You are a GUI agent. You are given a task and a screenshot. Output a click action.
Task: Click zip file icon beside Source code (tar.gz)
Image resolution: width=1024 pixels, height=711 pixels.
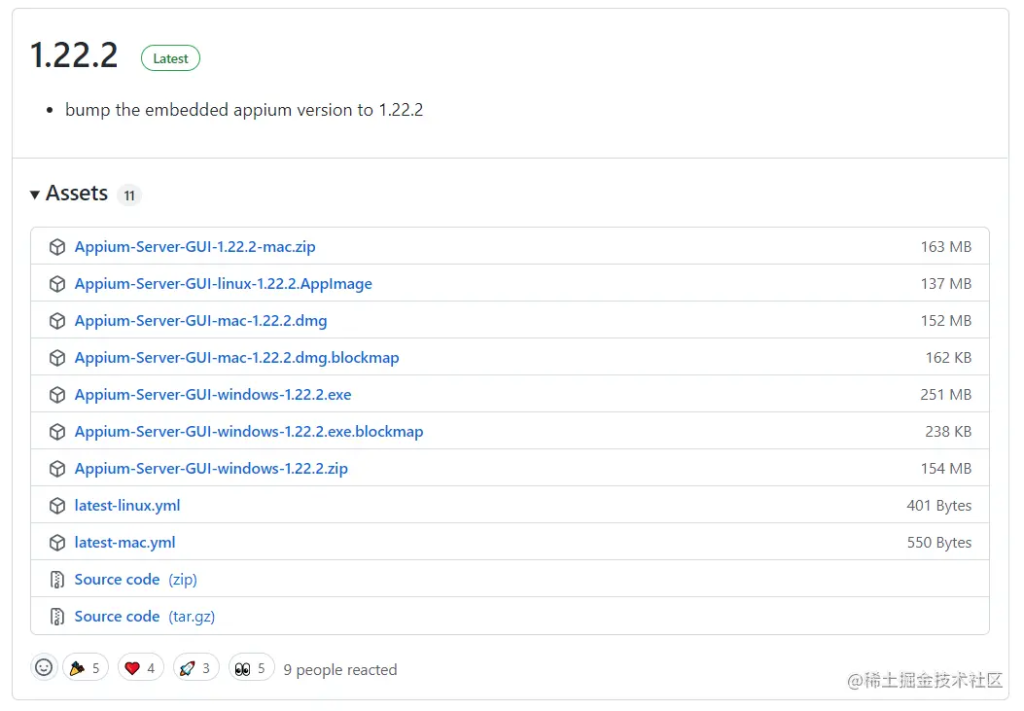point(57,616)
